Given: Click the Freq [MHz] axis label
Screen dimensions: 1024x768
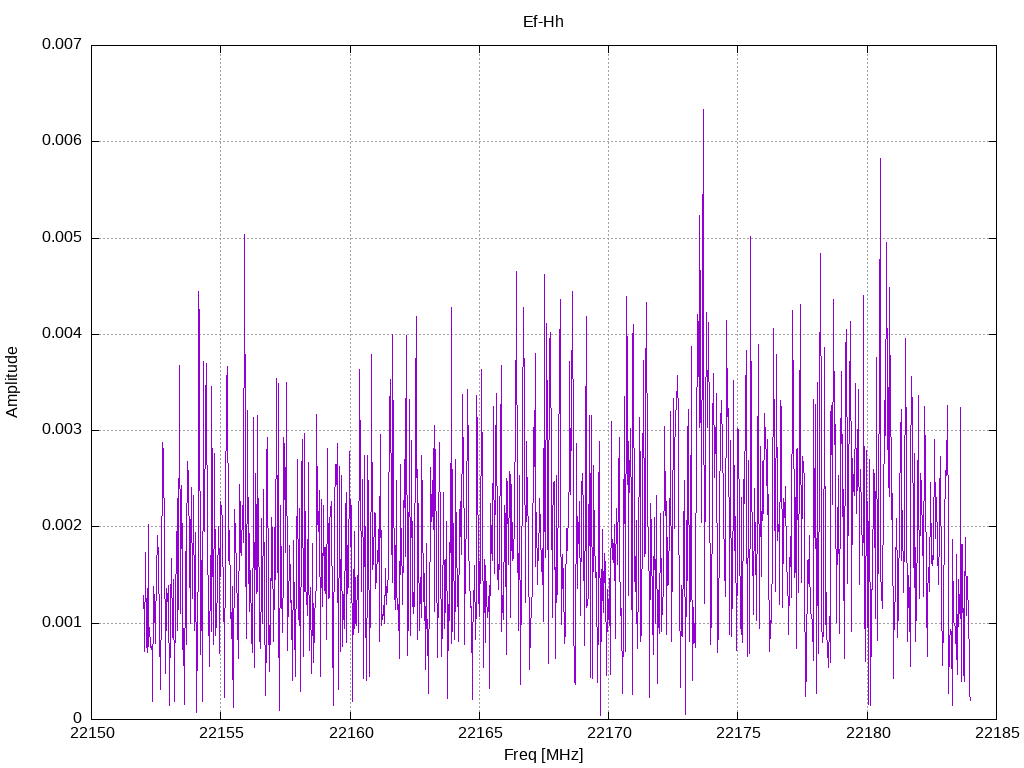Looking at the screenshot, I should tap(543, 755).
